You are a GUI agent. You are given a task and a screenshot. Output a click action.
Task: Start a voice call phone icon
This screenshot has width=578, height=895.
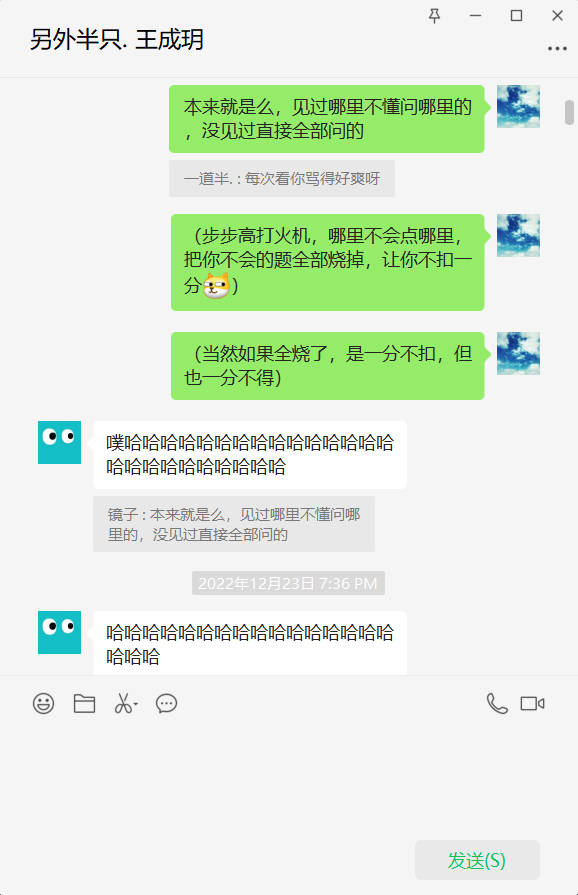(497, 703)
